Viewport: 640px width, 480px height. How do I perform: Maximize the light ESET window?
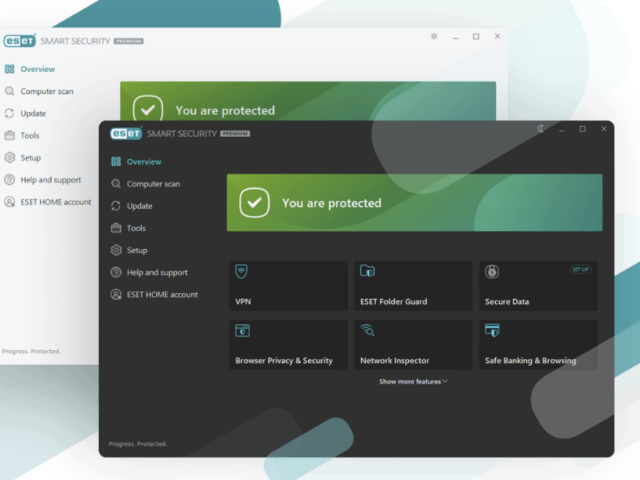pos(476,36)
